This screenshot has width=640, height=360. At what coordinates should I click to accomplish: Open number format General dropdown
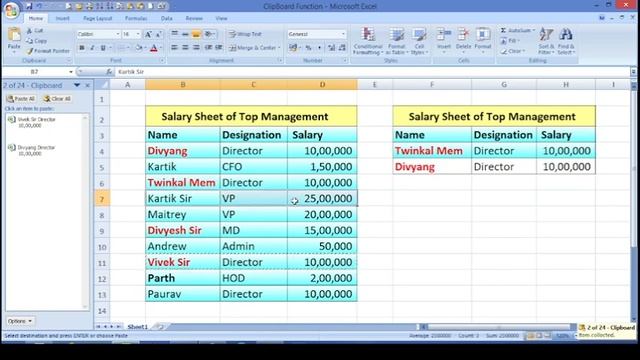click(343, 34)
